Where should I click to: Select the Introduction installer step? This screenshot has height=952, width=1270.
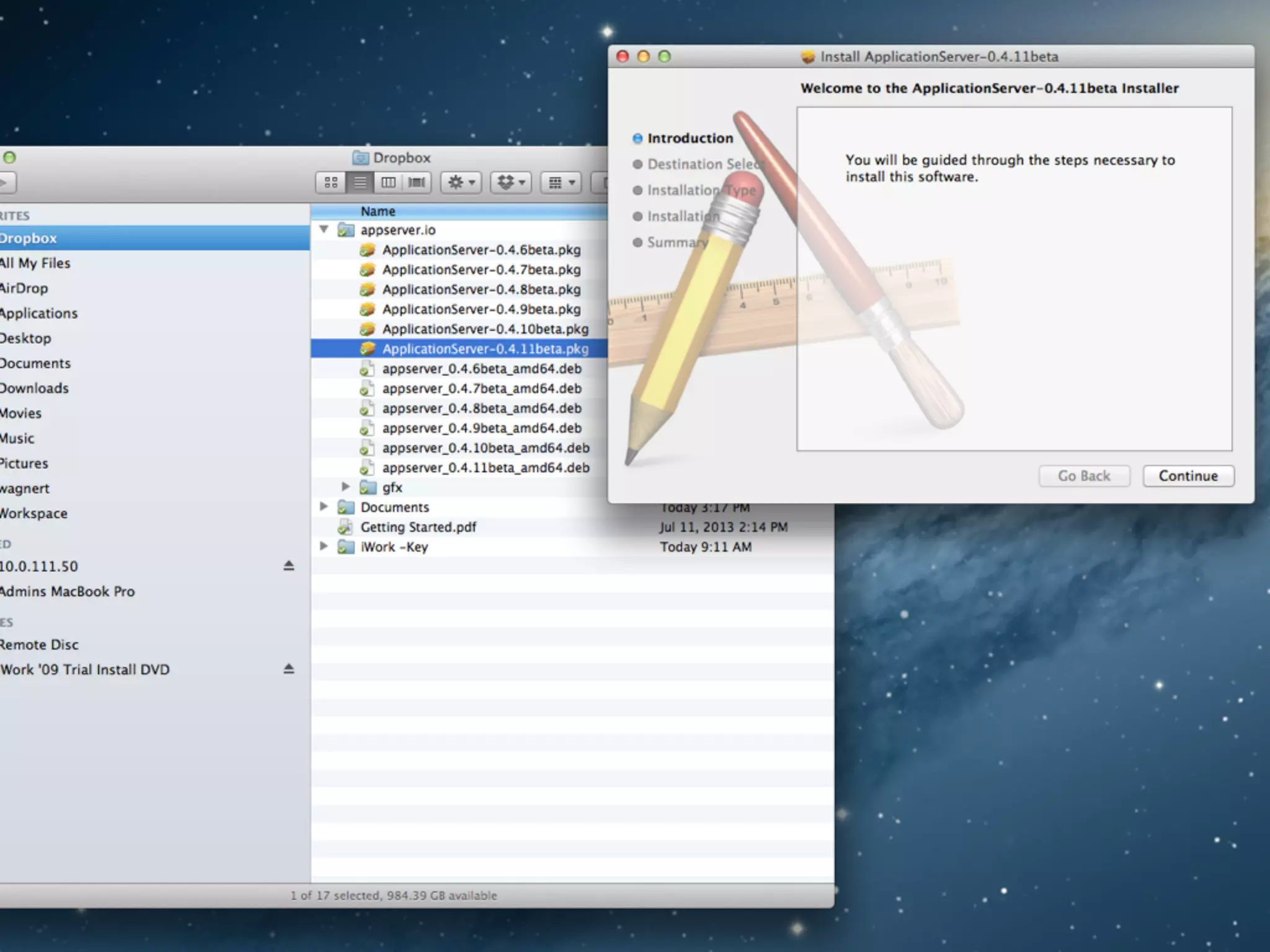[683, 138]
